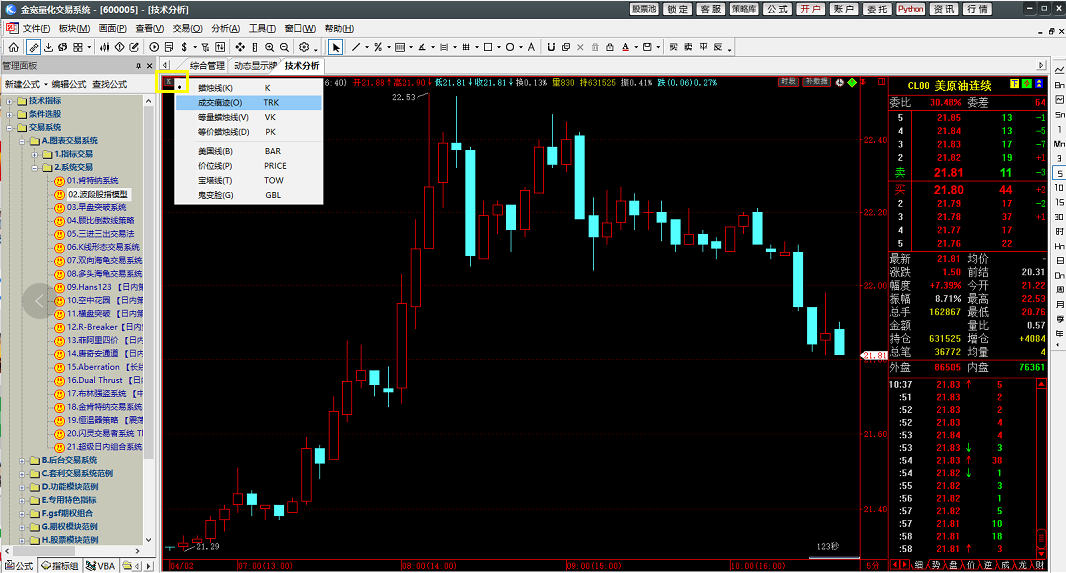Click the 买 buy icon in the toolbar
Viewport: 1066px width, 573px height.
(x=674, y=48)
